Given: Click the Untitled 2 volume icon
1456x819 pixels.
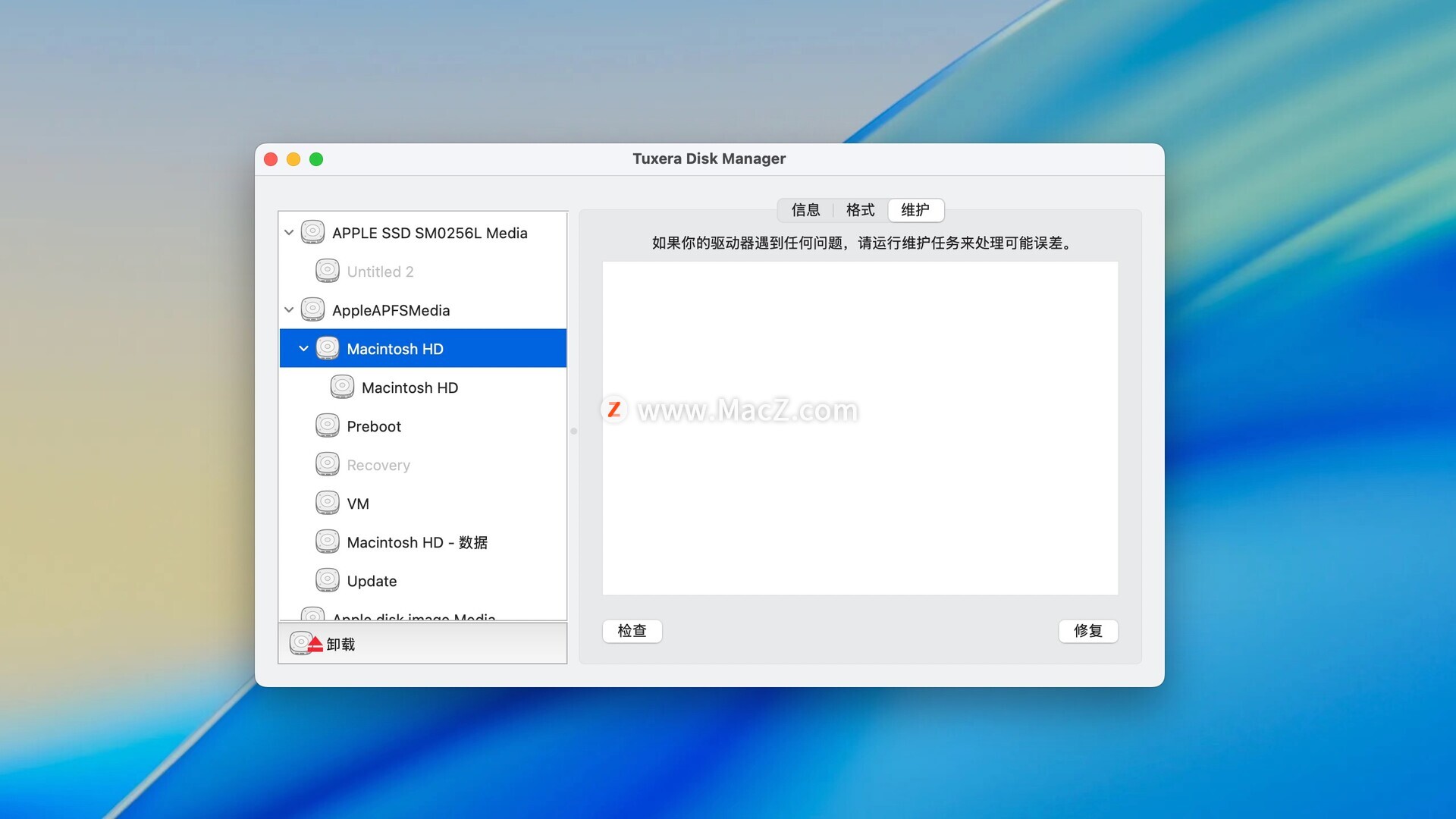Looking at the screenshot, I should pyautogui.click(x=328, y=271).
